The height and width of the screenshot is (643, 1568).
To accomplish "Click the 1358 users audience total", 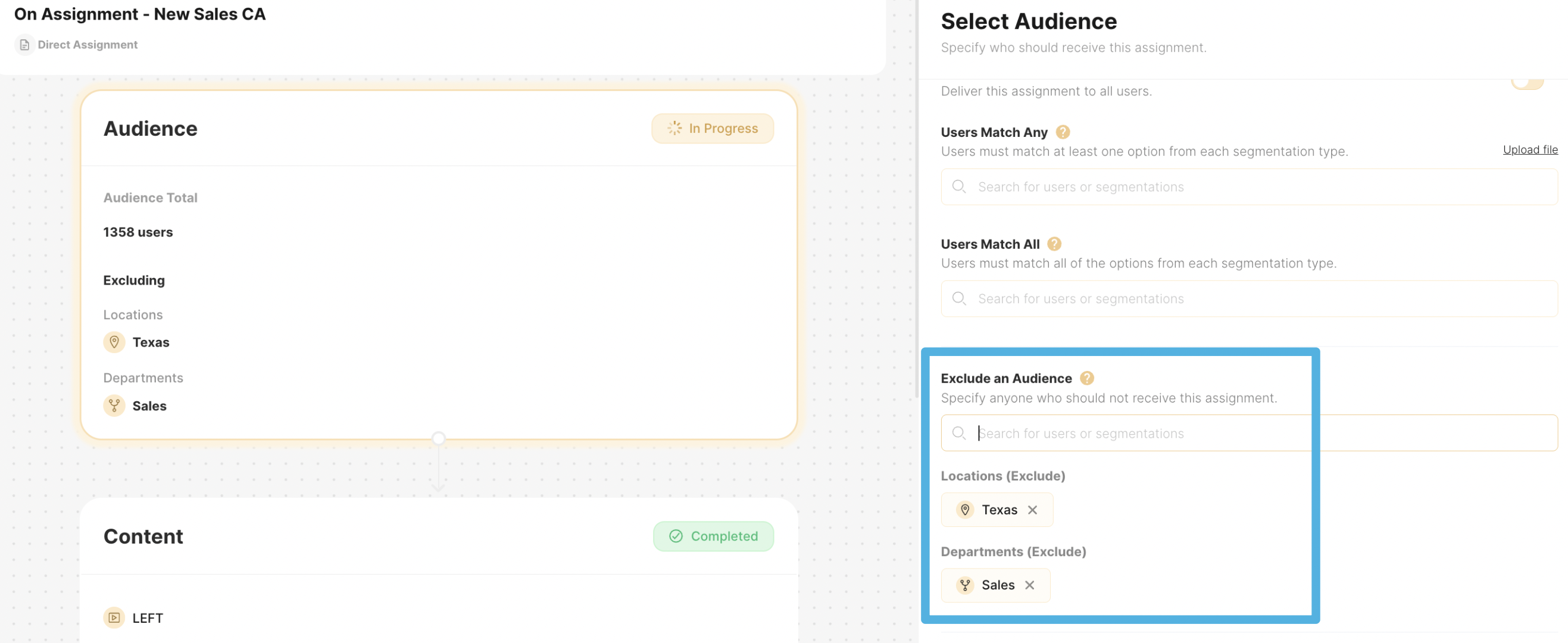I will (138, 232).
